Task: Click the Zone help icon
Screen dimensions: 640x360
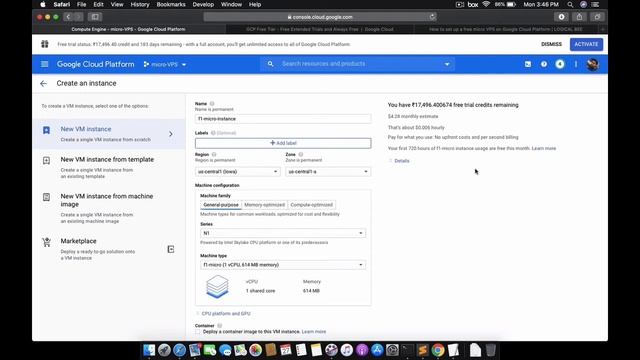Action: [x=300, y=154]
